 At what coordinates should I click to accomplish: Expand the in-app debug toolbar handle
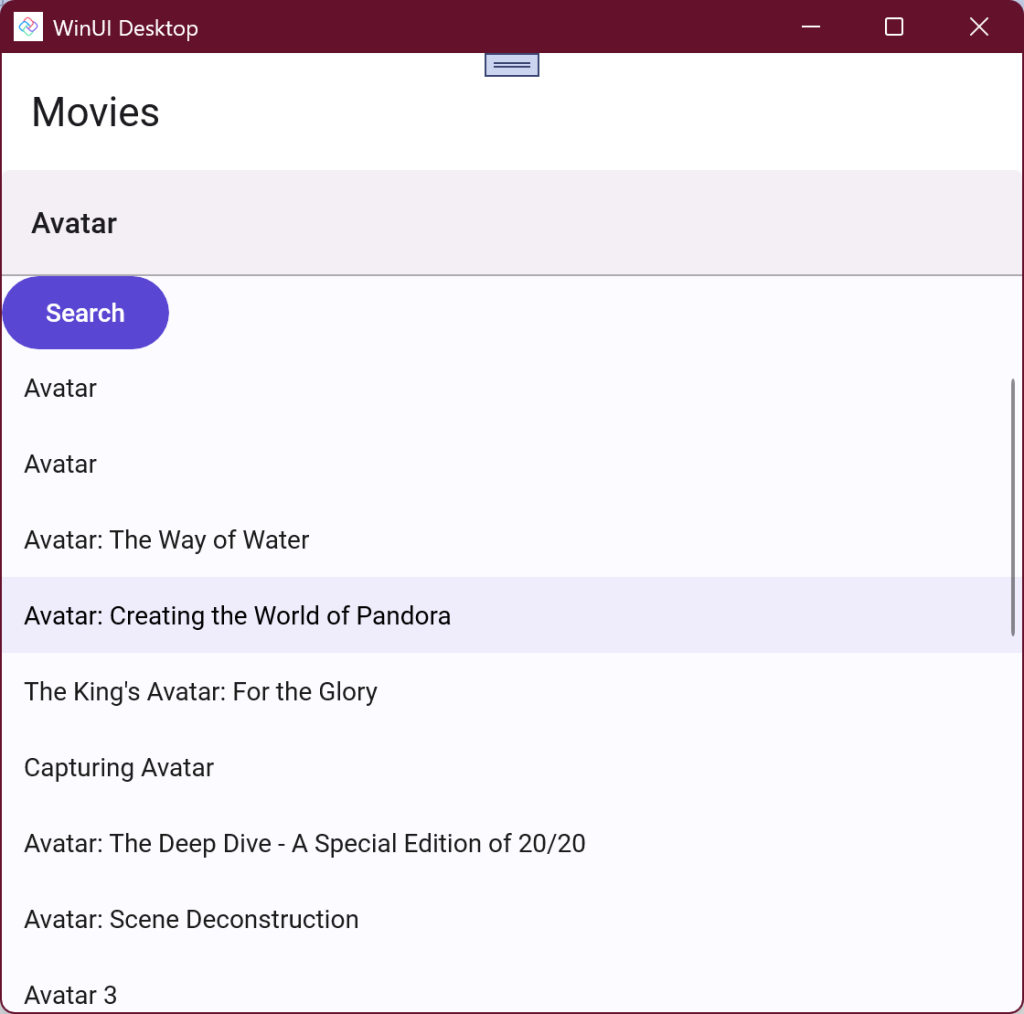[511, 65]
